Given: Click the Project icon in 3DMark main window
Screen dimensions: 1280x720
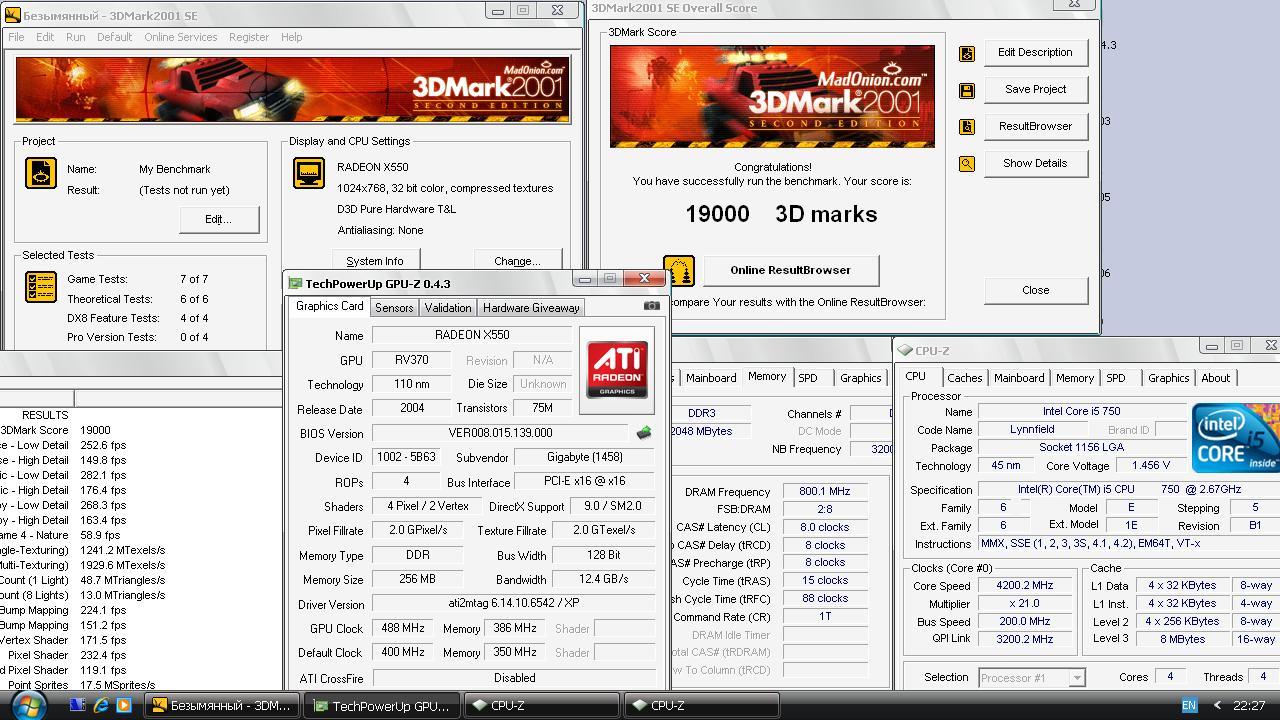Looking at the screenshot, I should click(x=41, y=173).
